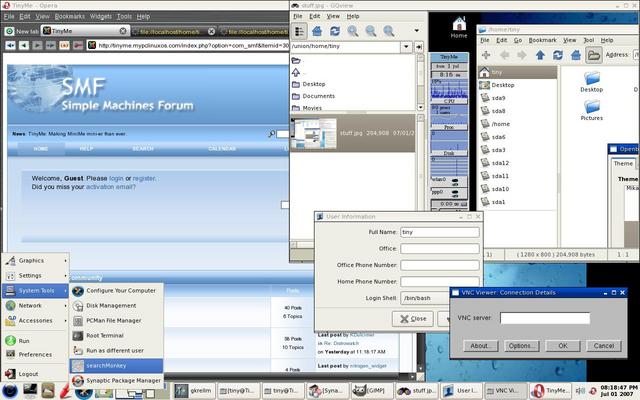Click the Rewind icon in Opera toolbar
Screen dimensions: 640x400
10,45
